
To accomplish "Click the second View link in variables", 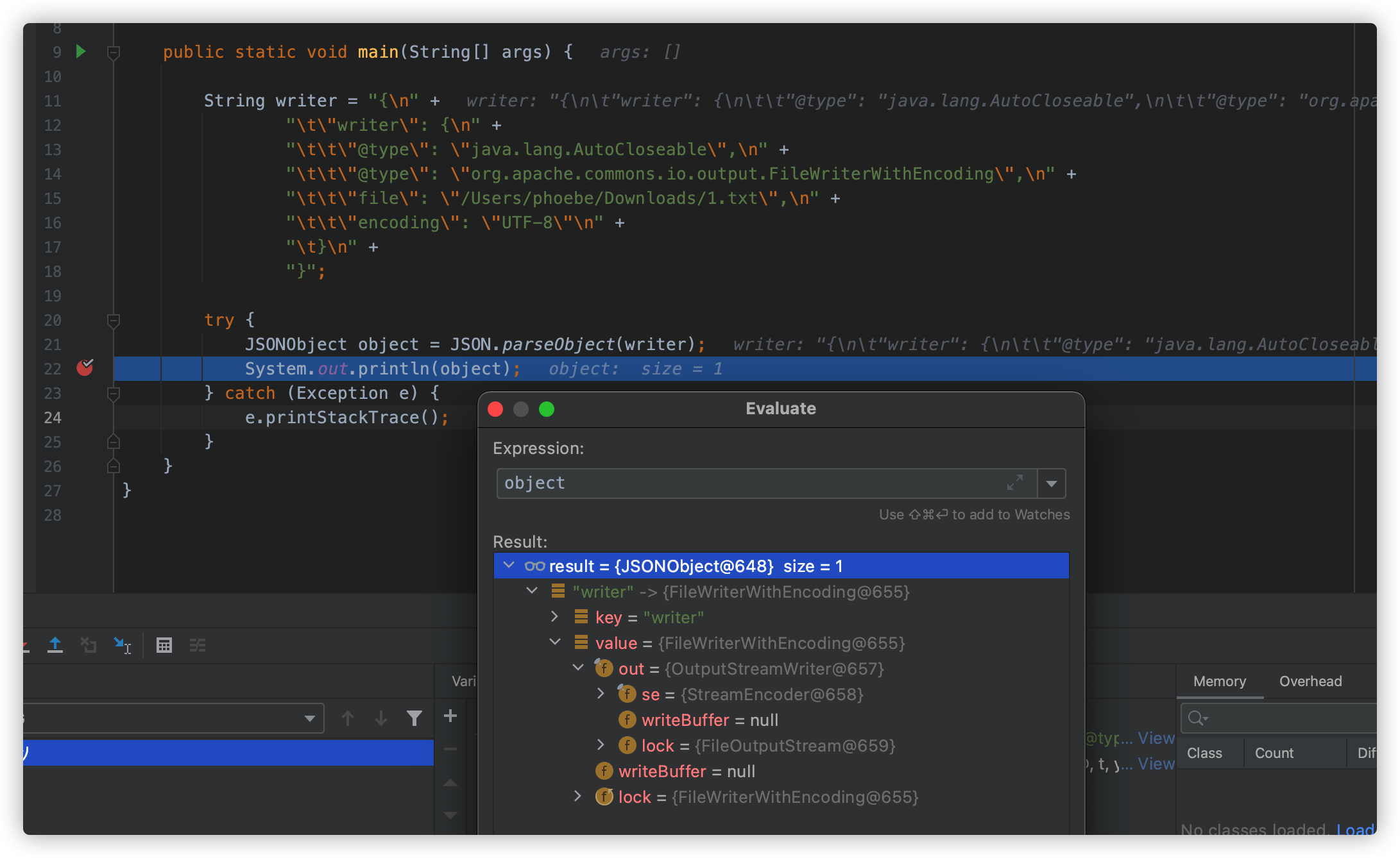I will click(1156, 764).
